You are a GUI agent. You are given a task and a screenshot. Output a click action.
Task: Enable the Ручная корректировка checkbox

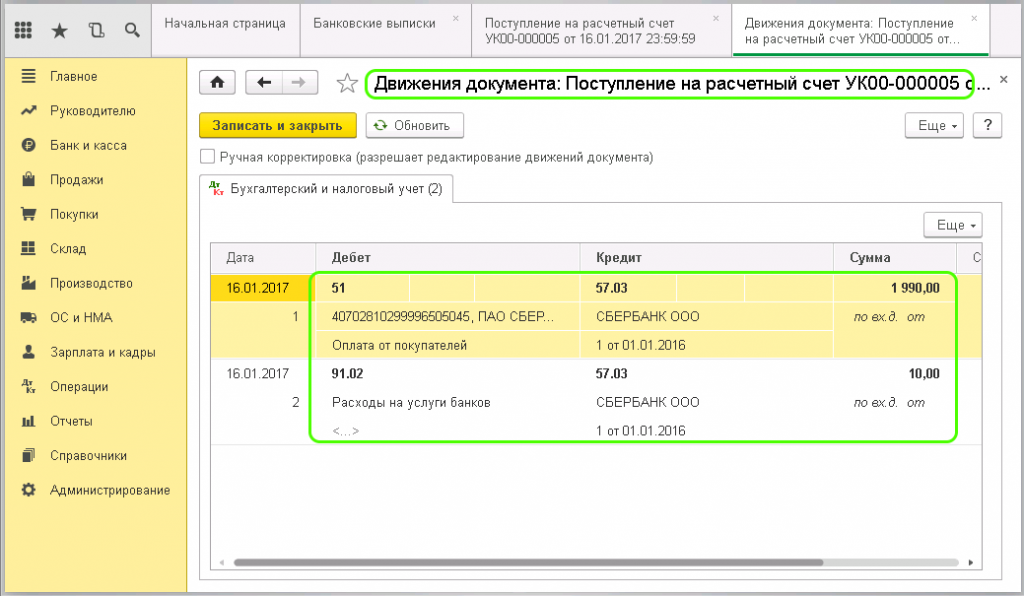click(208, 157)
